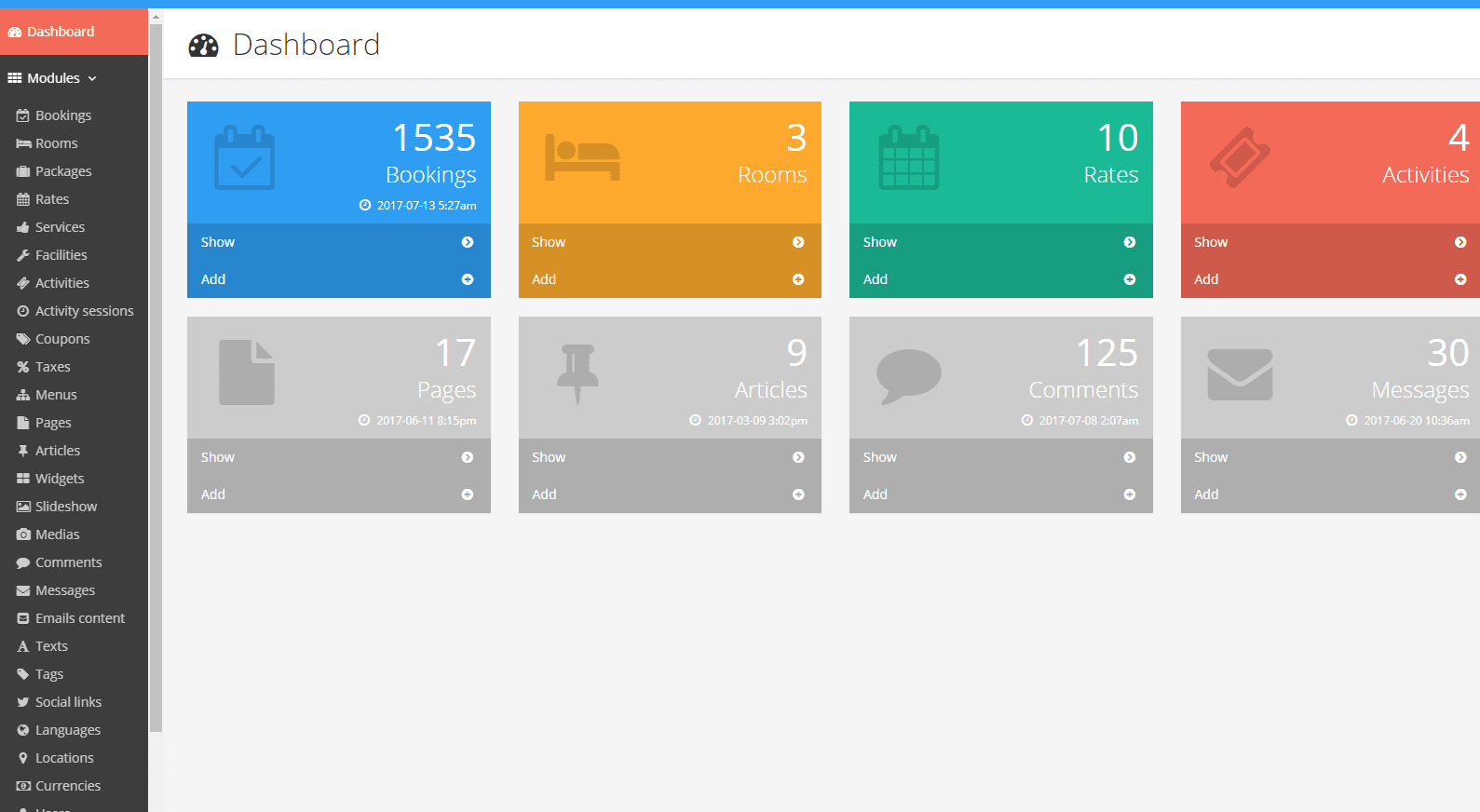Click the arrow icon on Bookings Show row
This screenshot has height=812, width=1480.
tap(468, 242)
